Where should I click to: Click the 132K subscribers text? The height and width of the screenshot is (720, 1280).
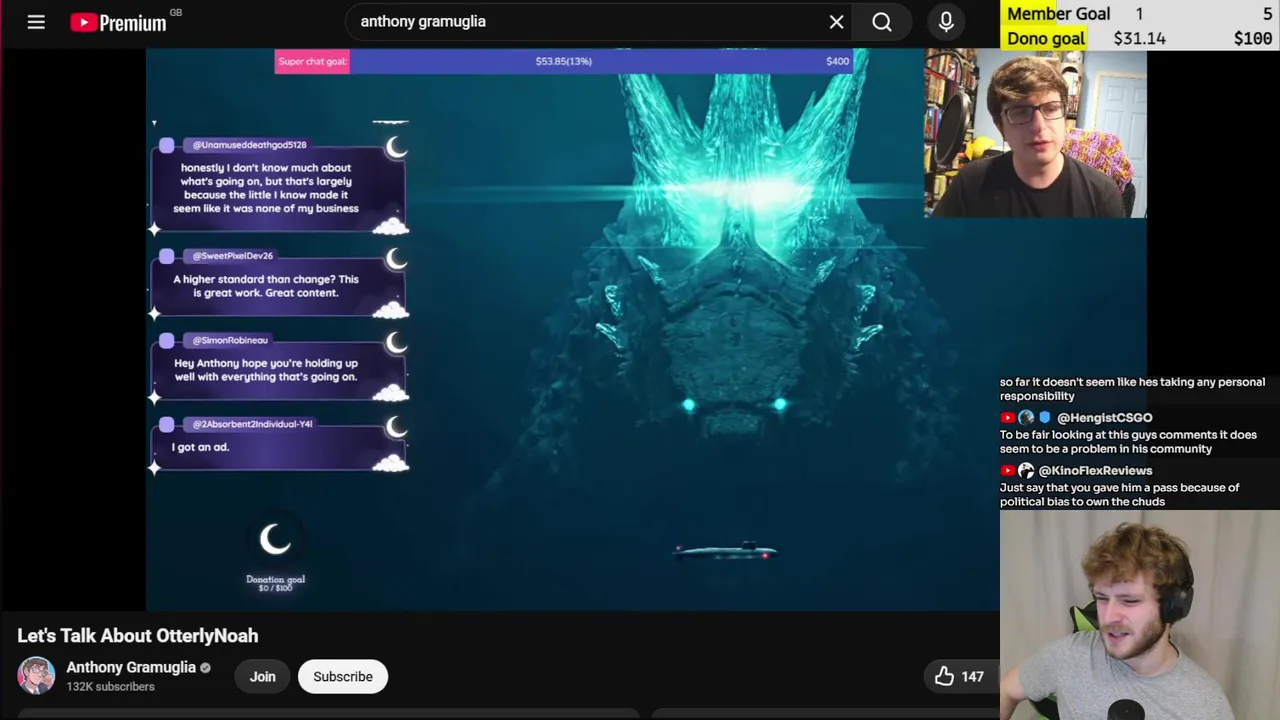tap(110, 687)
